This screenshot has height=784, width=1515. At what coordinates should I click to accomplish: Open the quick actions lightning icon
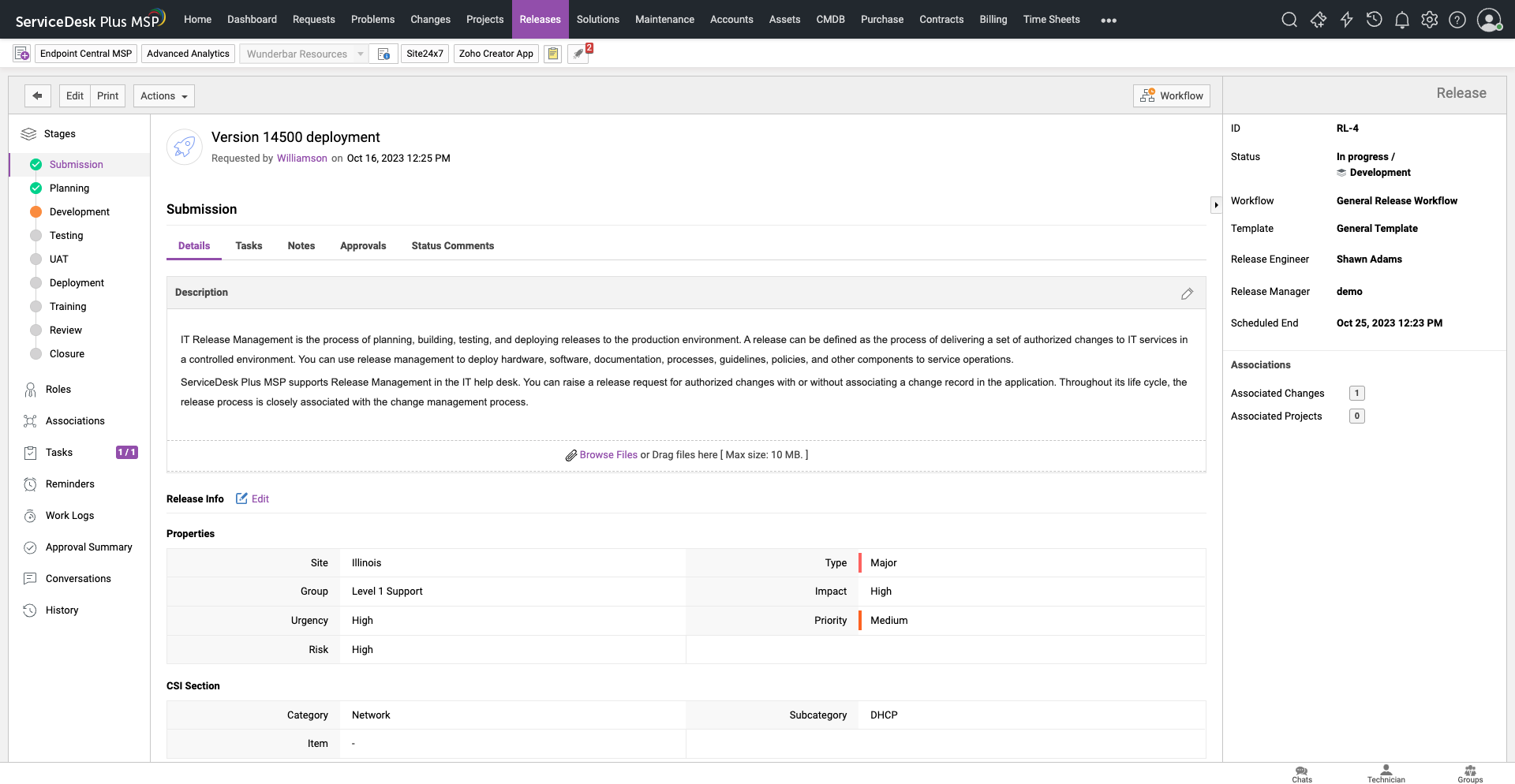click(x=1346, y=19)
